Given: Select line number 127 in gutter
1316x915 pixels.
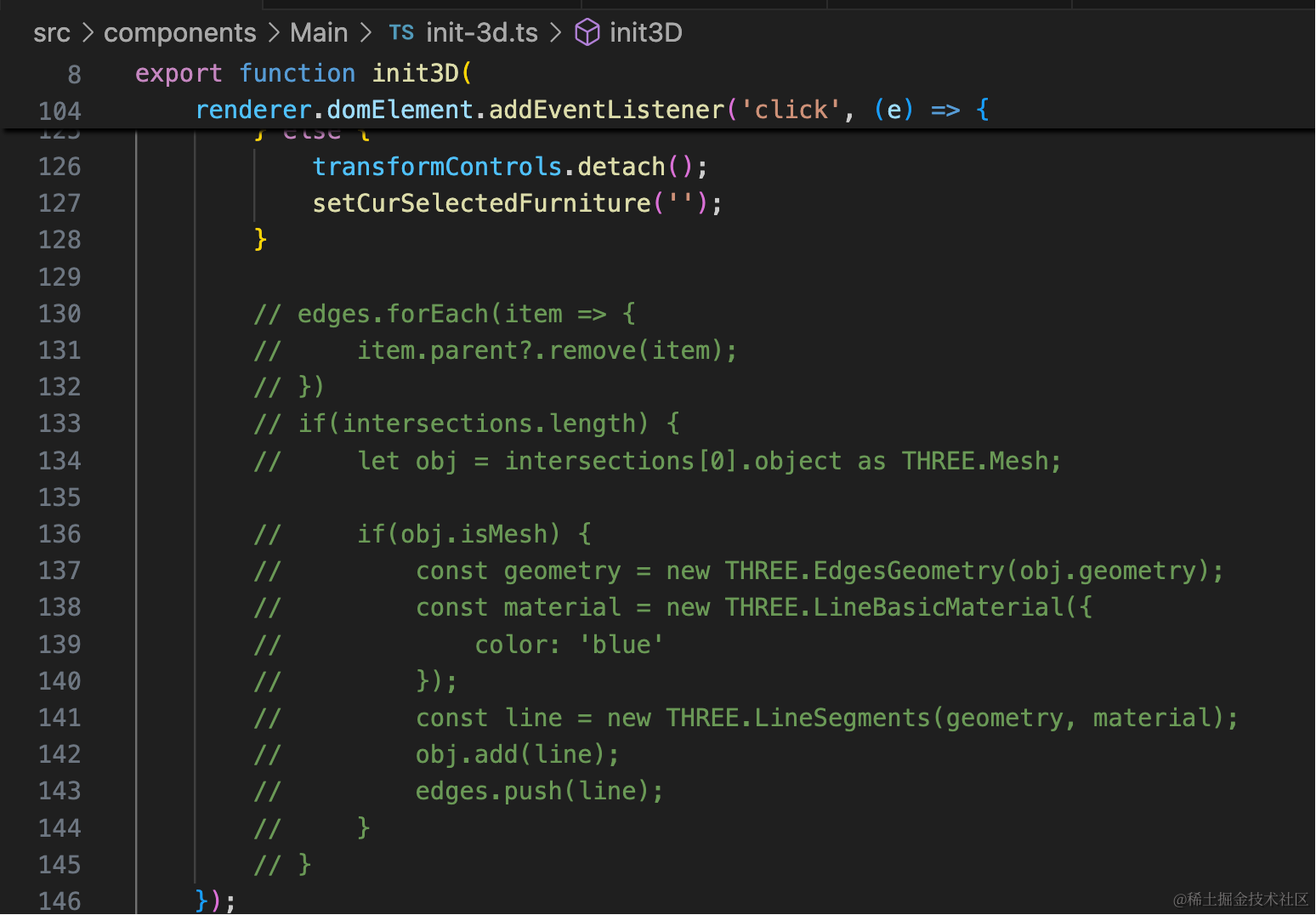Looking at the screenshot, I should [60, 203].
